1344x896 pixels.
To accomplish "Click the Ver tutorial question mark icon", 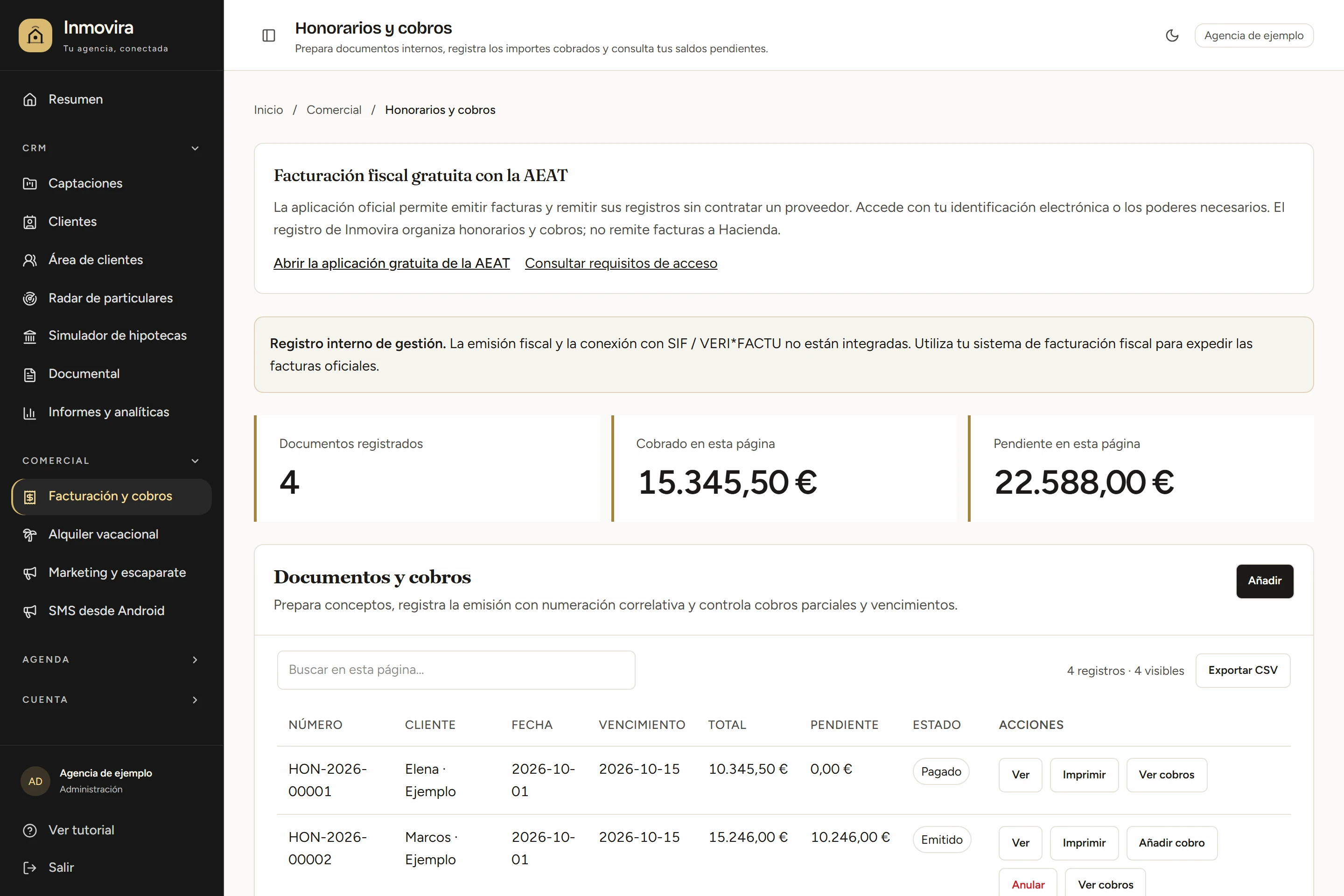I will (30, 830).
